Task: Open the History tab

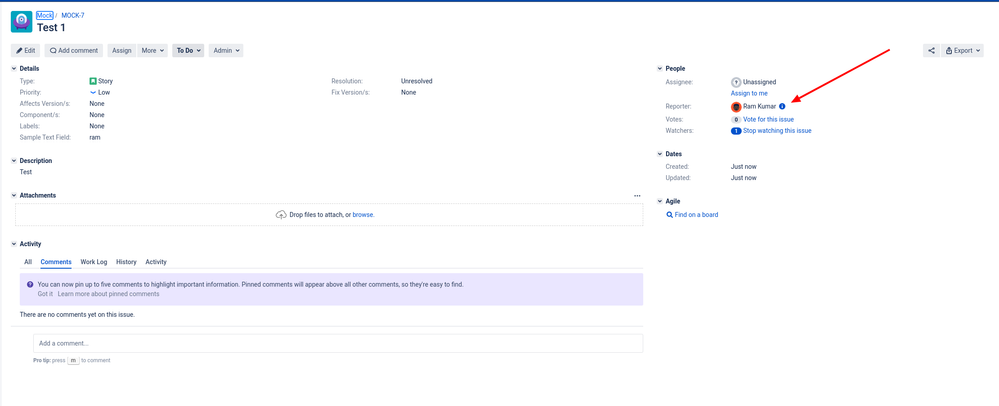Action: click(126, 262)
